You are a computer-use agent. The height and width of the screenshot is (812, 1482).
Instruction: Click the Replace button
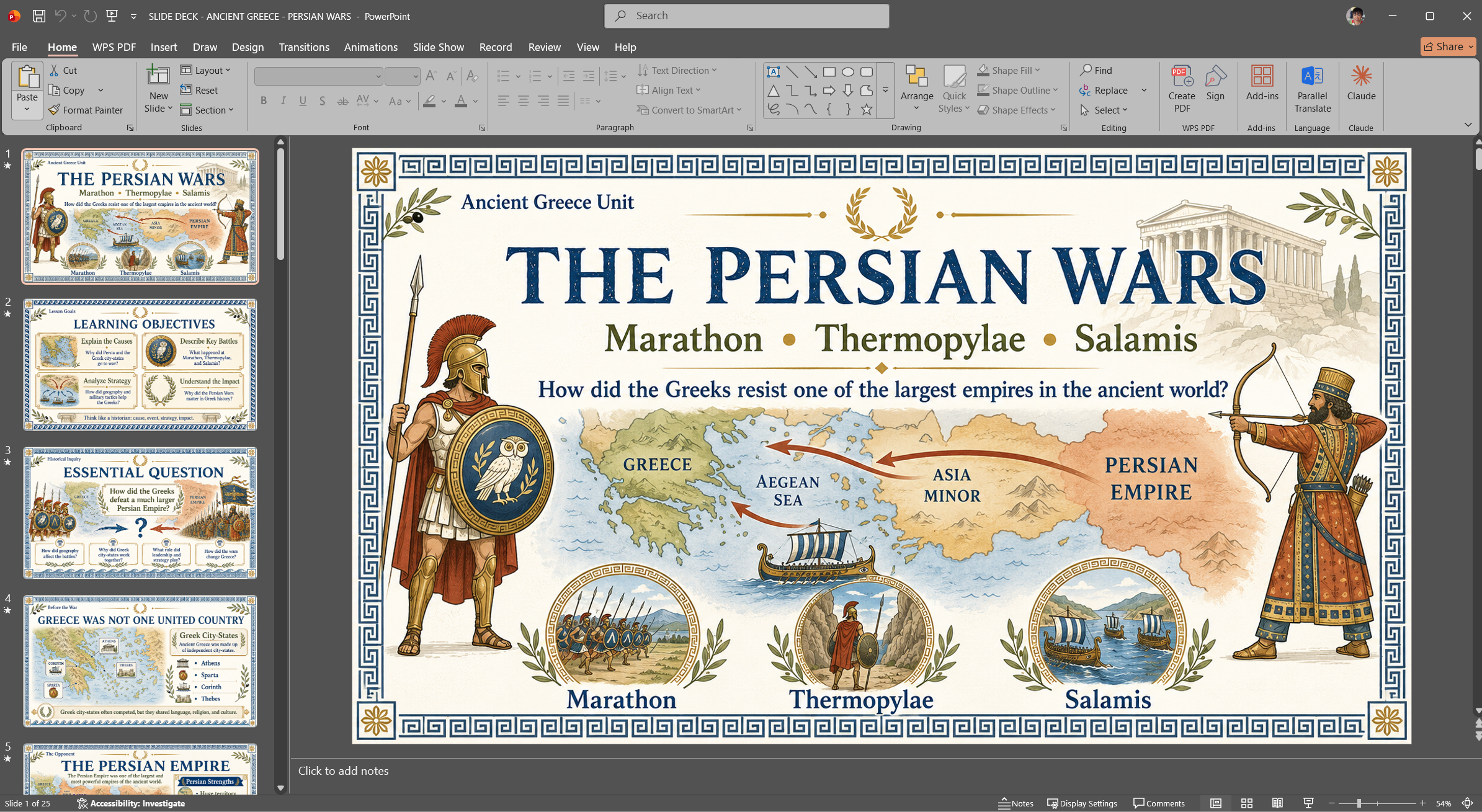click(x=1104, y=90)
